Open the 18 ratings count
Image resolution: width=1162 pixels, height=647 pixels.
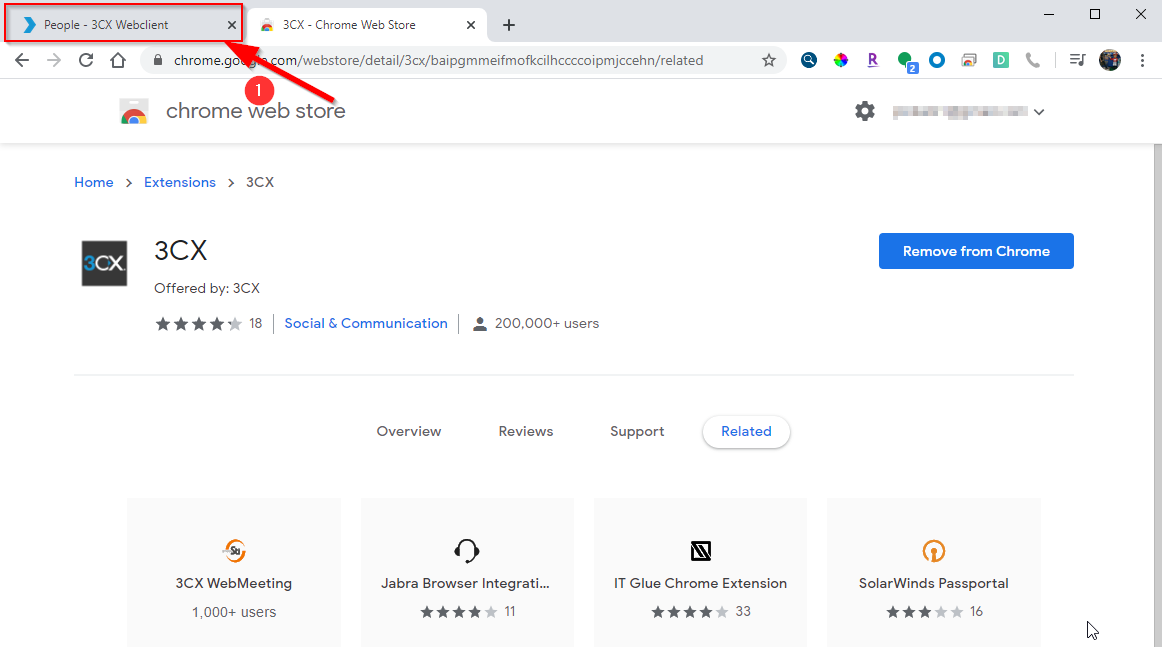pos(256,324)
